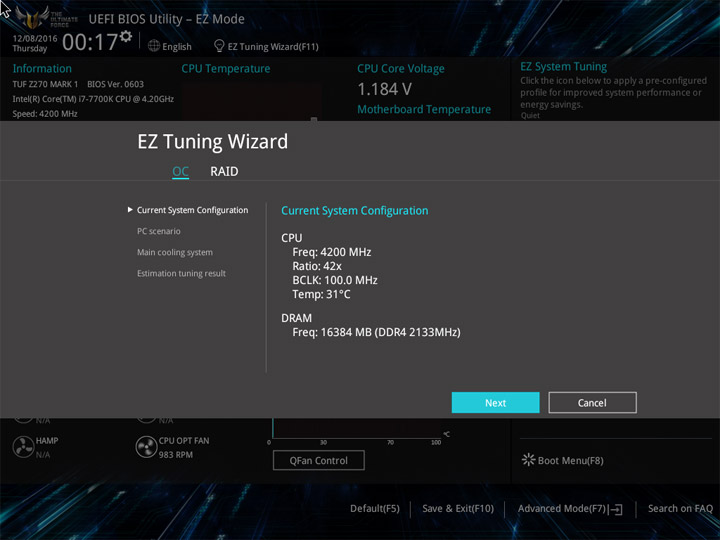Click the CPU Core Voltage heading
Viewport: 720px width, 540px height.
pyautogui.click(x=401, y=68)
